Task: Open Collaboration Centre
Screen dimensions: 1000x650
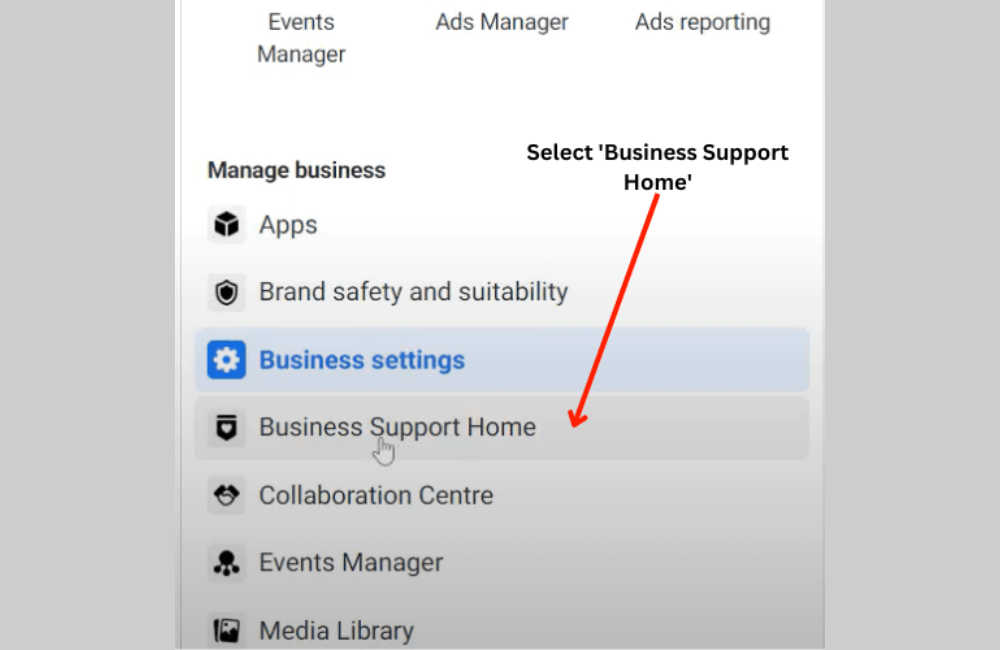Action: pyautogui.click(x=376, y=494)
